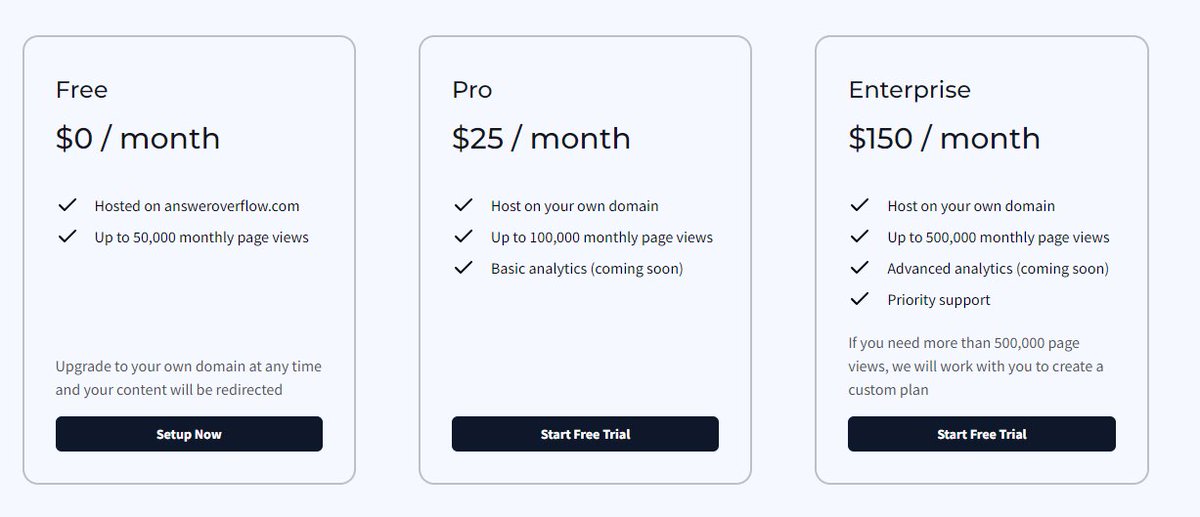1200x517 pixels.
Task: Click the Priority support checkmark icon
Action: 859,299
